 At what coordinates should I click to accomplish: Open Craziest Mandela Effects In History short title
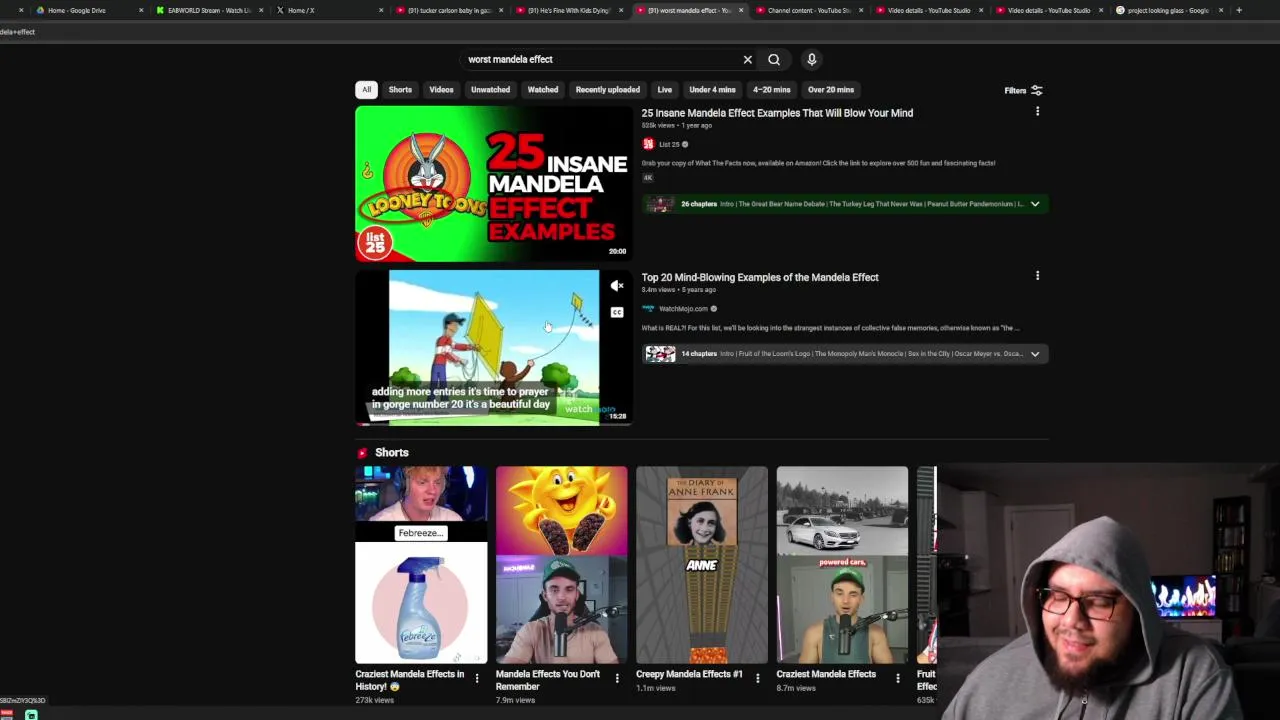(x=410, y=680)
